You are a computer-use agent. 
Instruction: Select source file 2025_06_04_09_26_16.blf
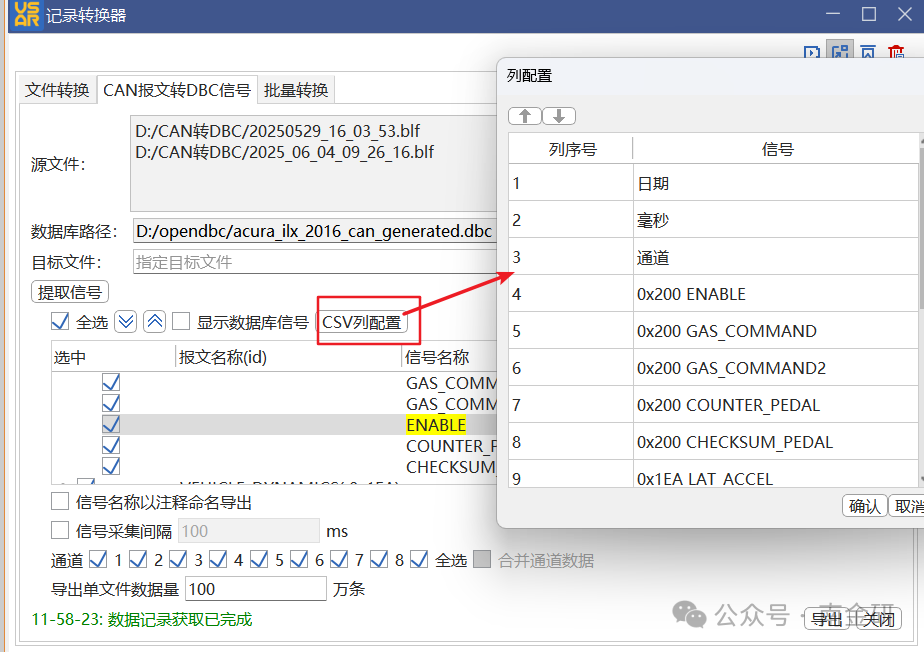click(284, 152)
